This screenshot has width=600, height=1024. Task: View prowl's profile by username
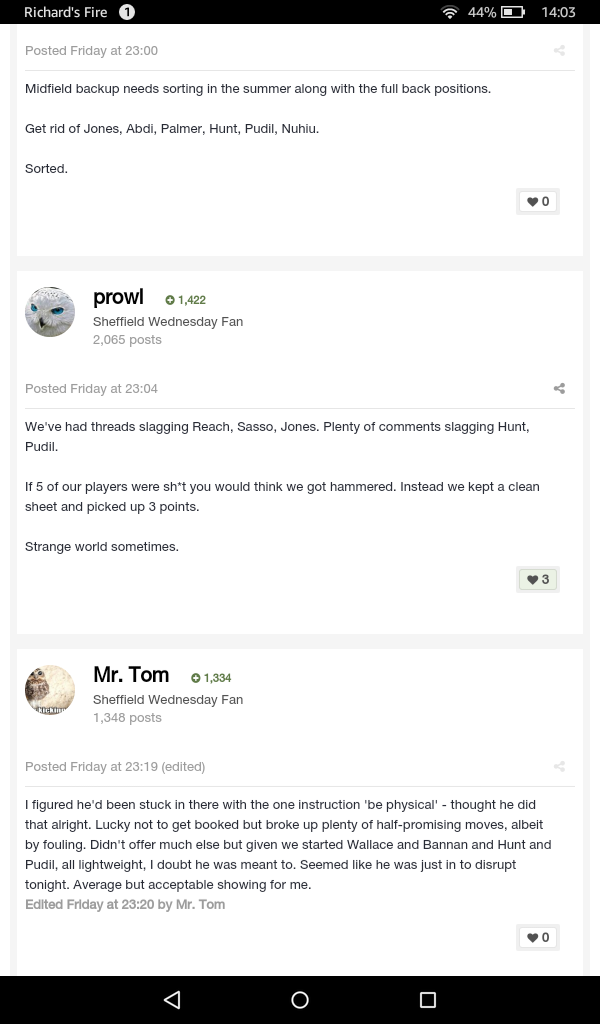(118, 297)
